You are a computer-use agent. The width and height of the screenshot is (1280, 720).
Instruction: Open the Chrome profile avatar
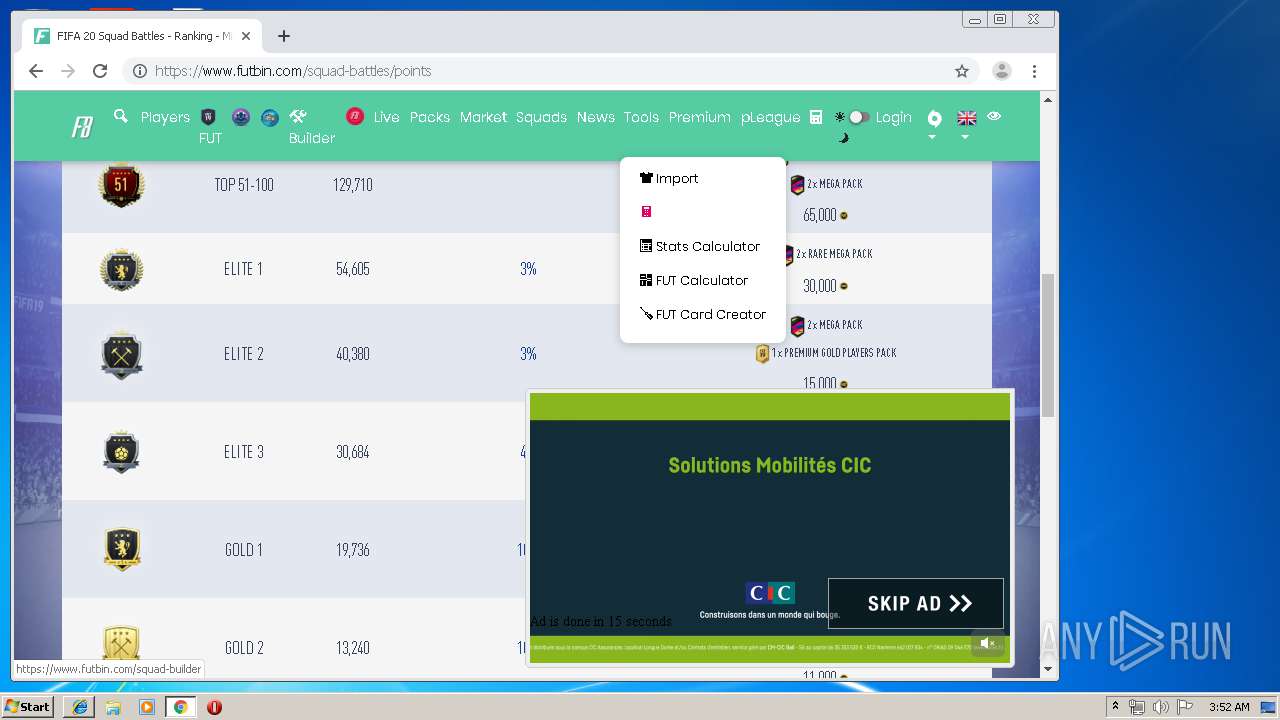(1001, 71)
